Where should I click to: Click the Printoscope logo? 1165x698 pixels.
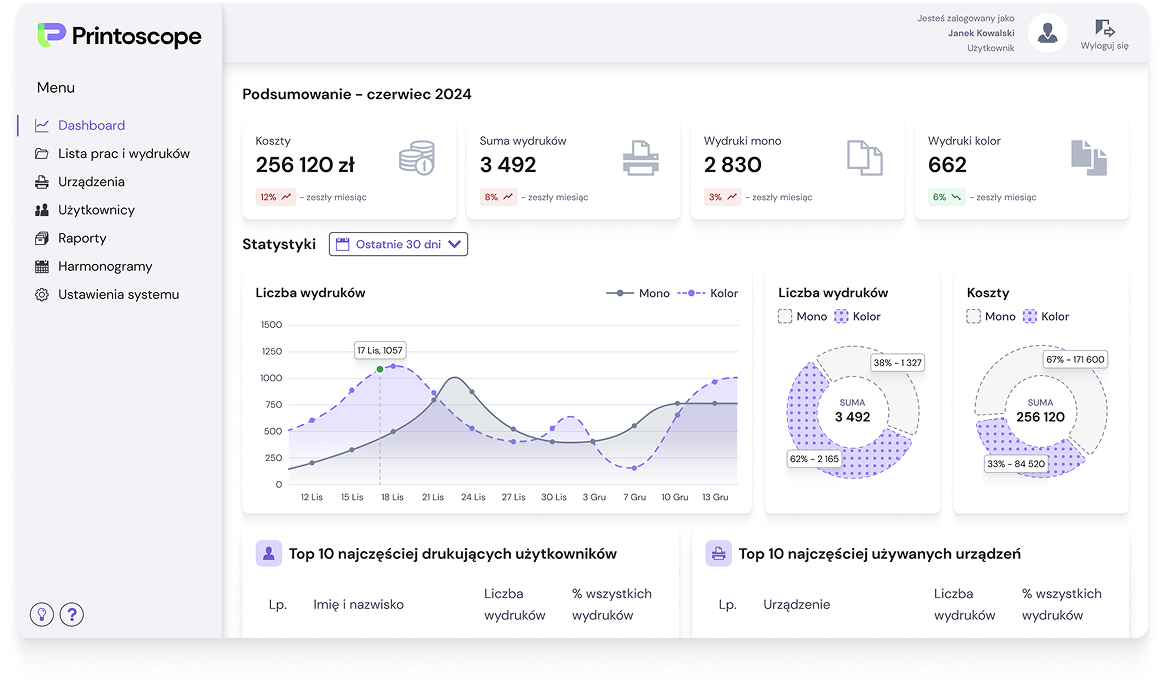tap(119, 36)
